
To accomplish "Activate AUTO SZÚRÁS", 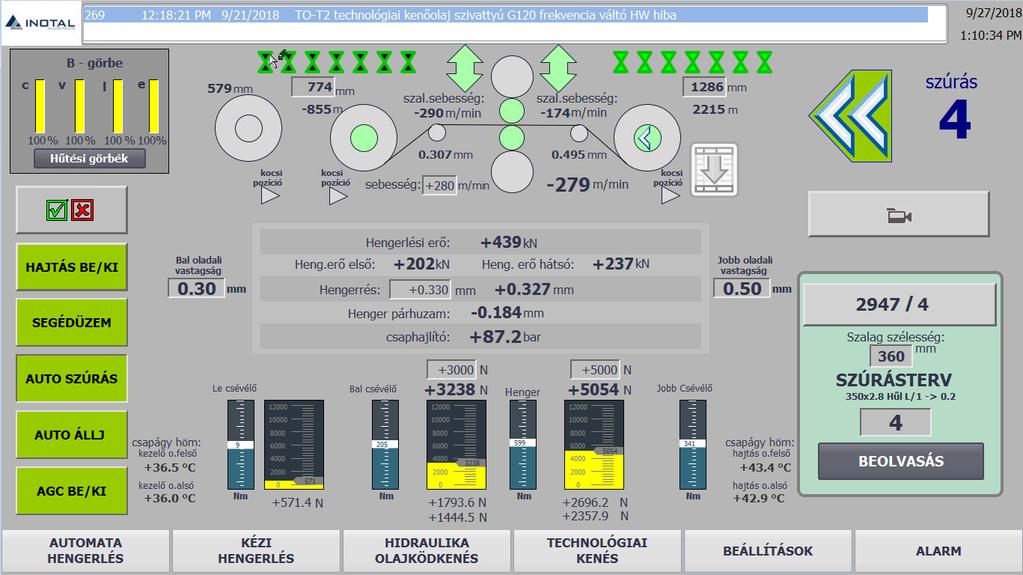I will point(72,379).
